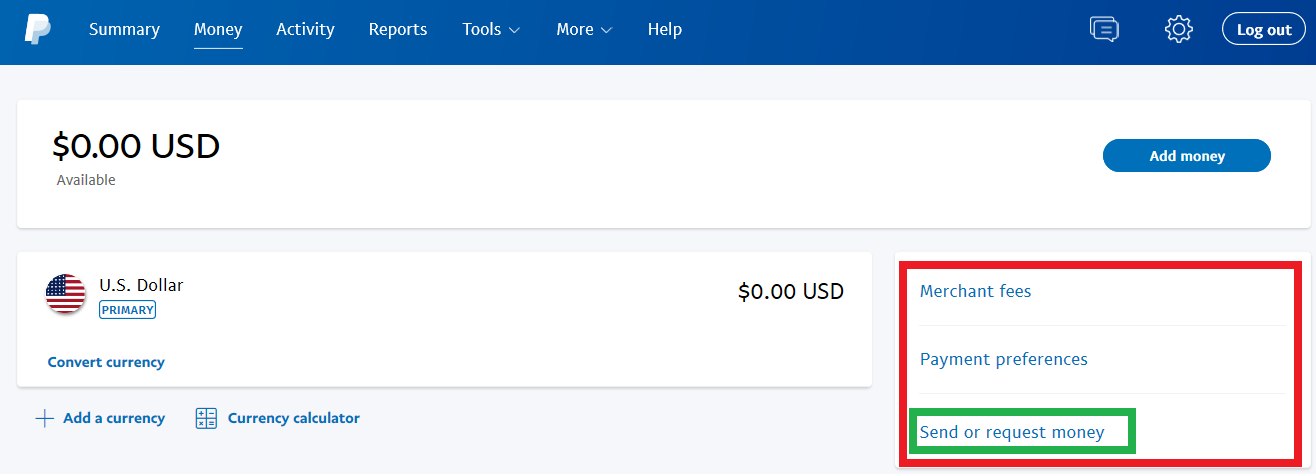Click the U.S. flag icon
The image size is (1316, 474).
(66, 293)
